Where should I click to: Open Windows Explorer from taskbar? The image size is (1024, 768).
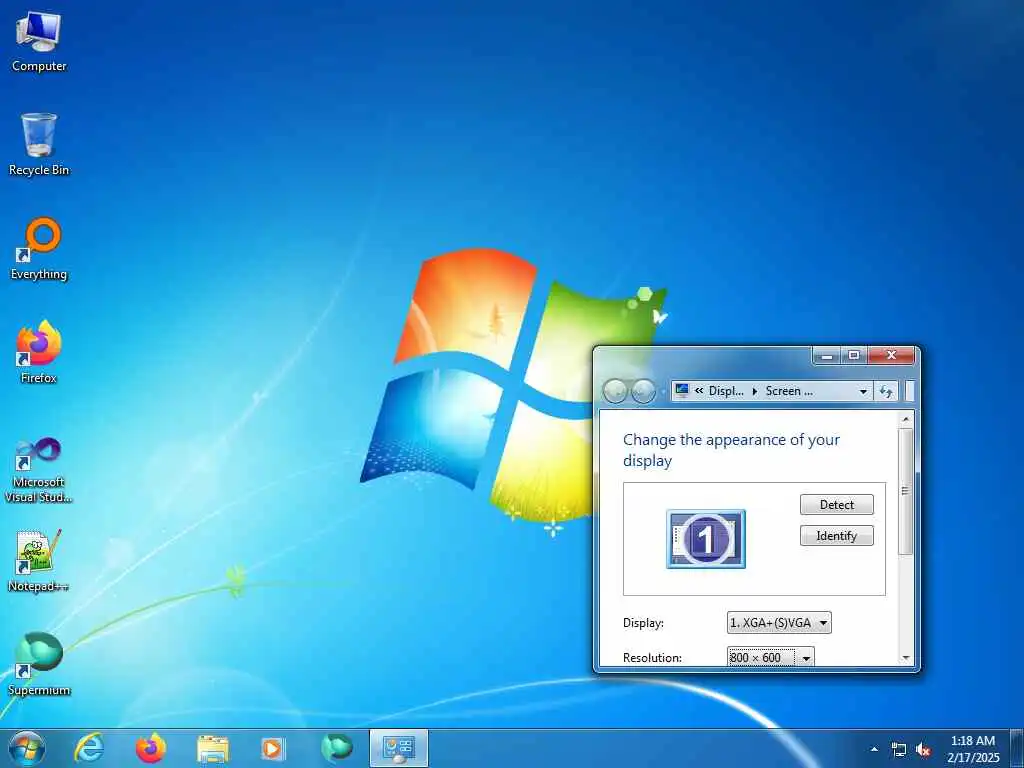[x=213, y=748]
